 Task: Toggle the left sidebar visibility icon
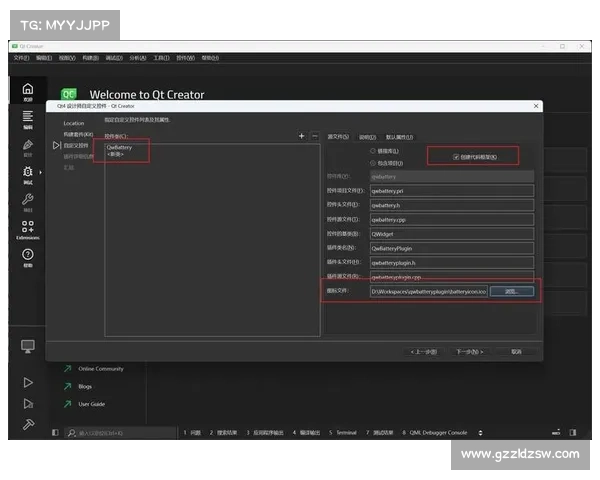(55, 433)
